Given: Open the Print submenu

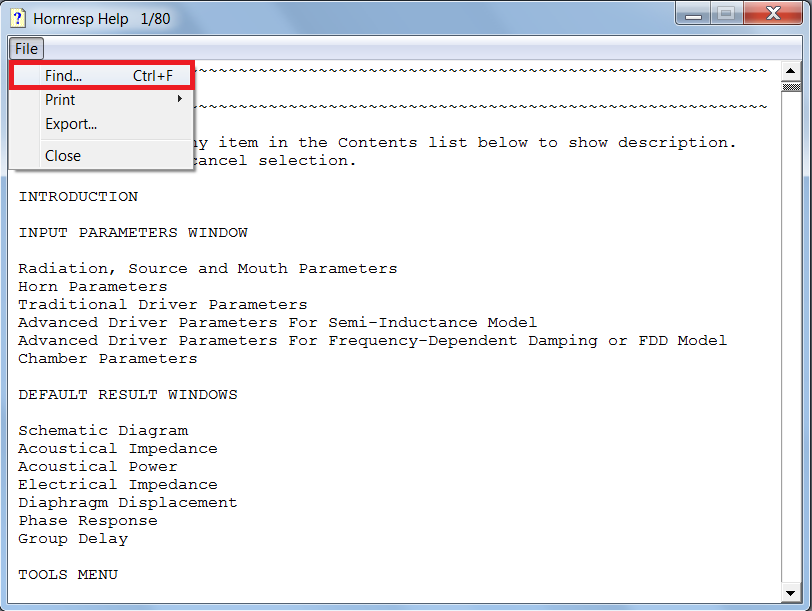Looking at the screenshot, I should click(102, 99).
